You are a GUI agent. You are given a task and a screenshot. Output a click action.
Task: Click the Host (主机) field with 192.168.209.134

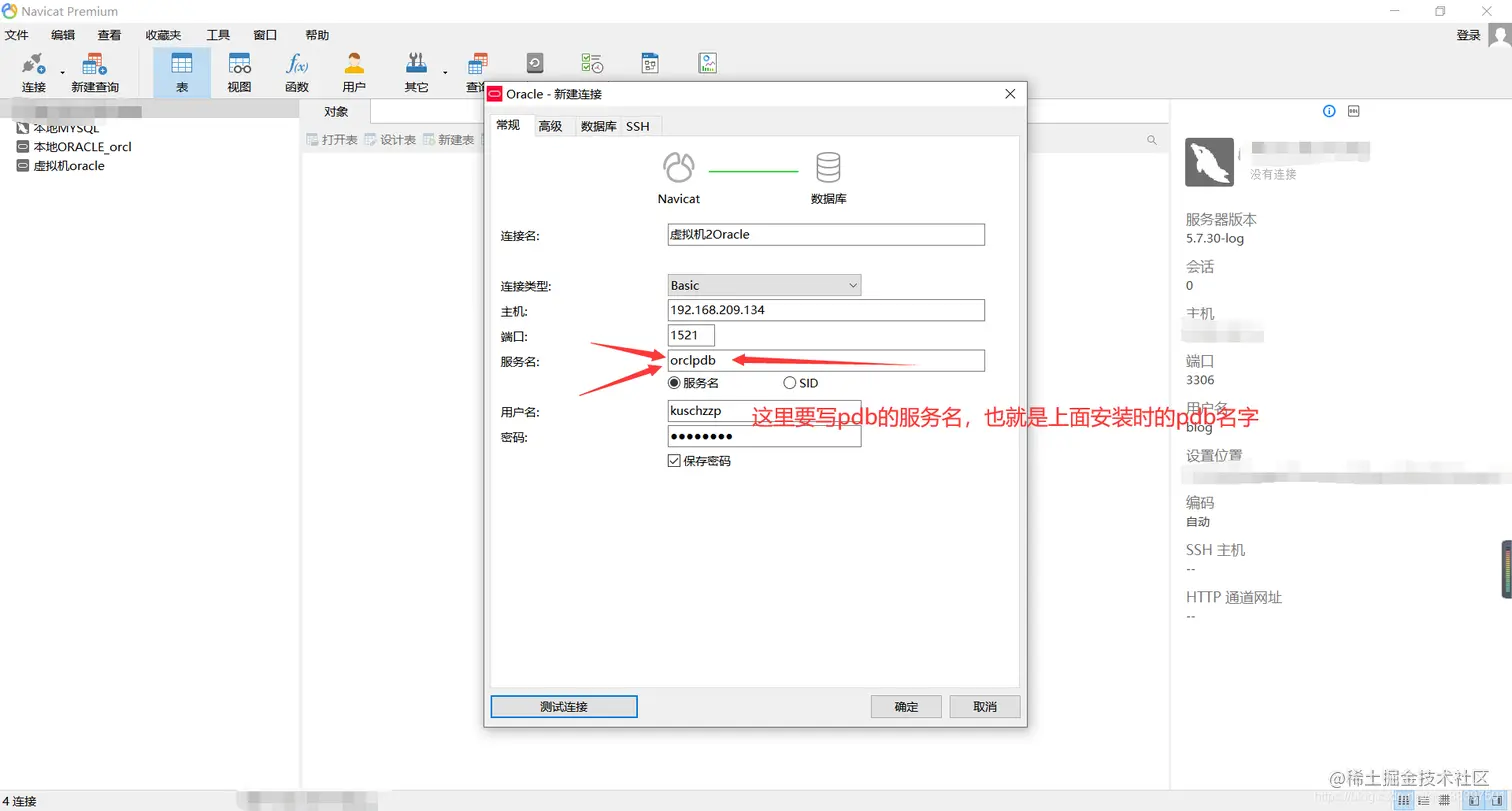826,310
